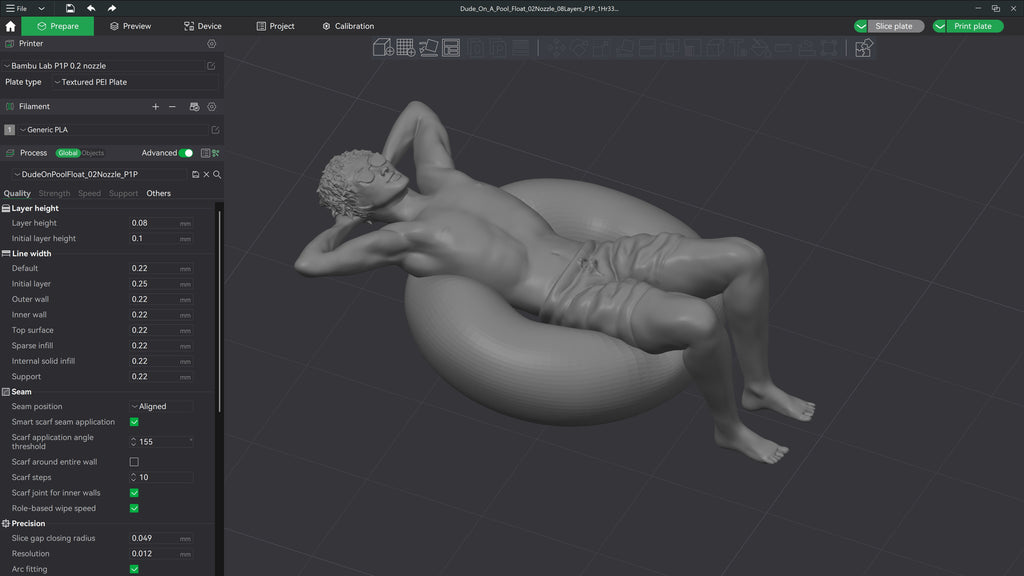The width and height of the screenshot is (1024, 576).
Task: Open the Plate type dropdown
Action: [x=135, y=82]
